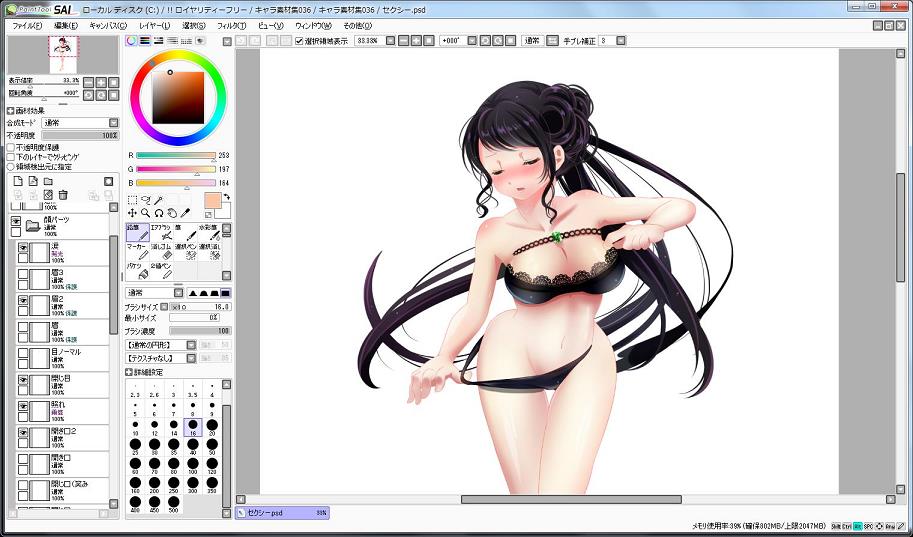Screen dimensions: 913x537
Task: Hide the 顔パーツ folder layer visibility
Action: 15,222
